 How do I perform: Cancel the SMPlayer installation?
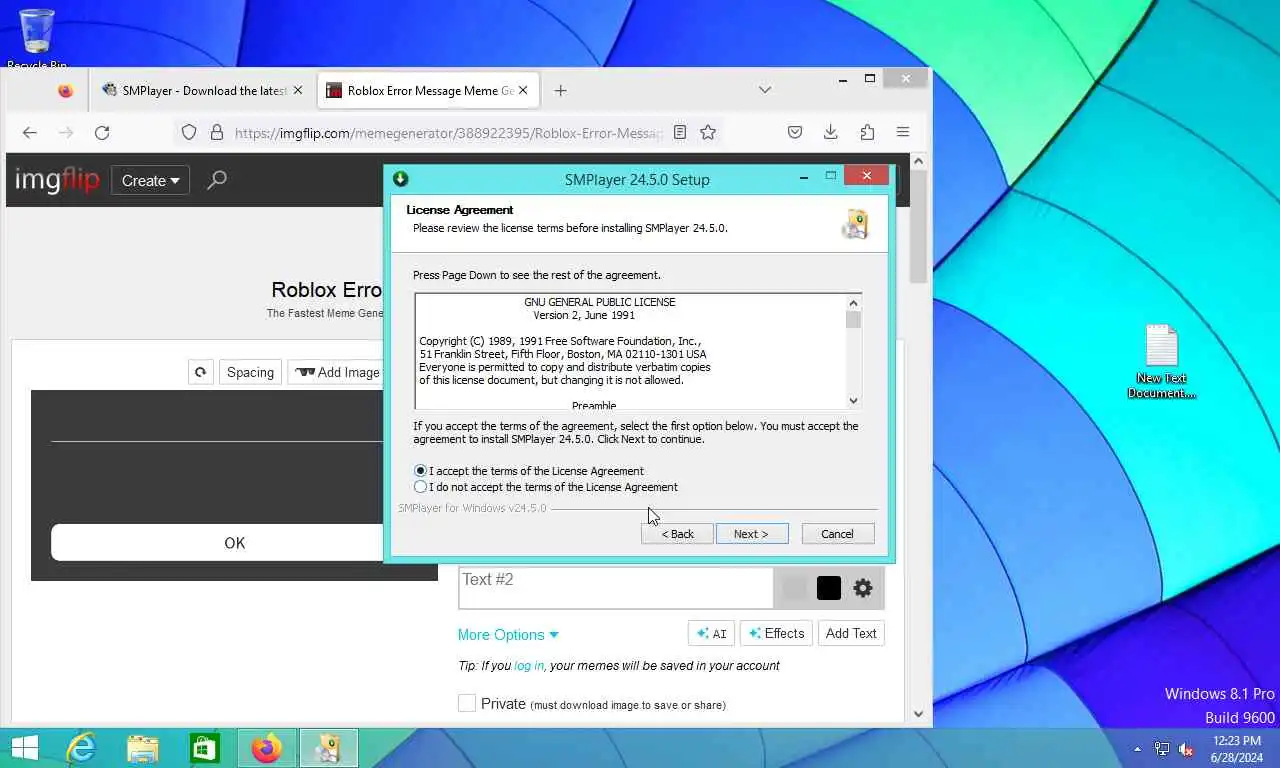point(838,534)
